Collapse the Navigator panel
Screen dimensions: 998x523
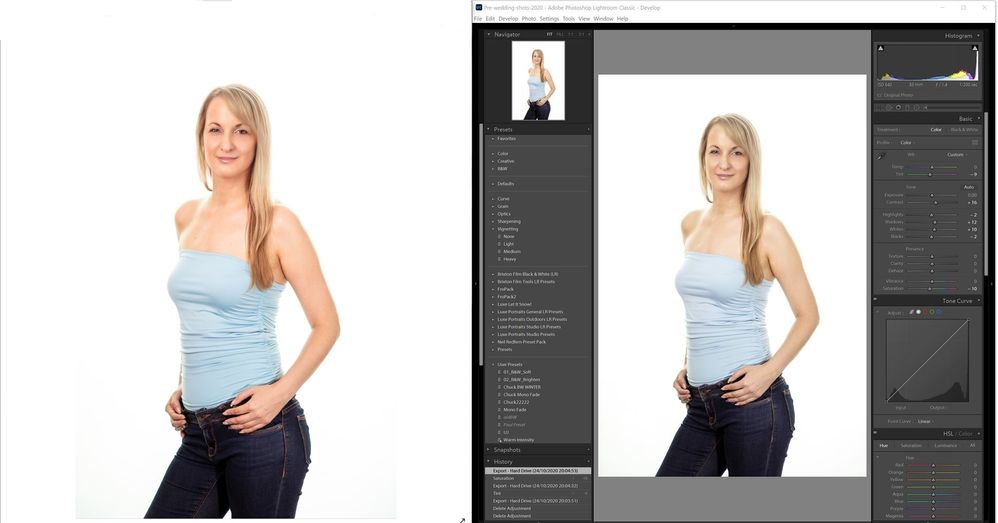[x=489, y=34]
